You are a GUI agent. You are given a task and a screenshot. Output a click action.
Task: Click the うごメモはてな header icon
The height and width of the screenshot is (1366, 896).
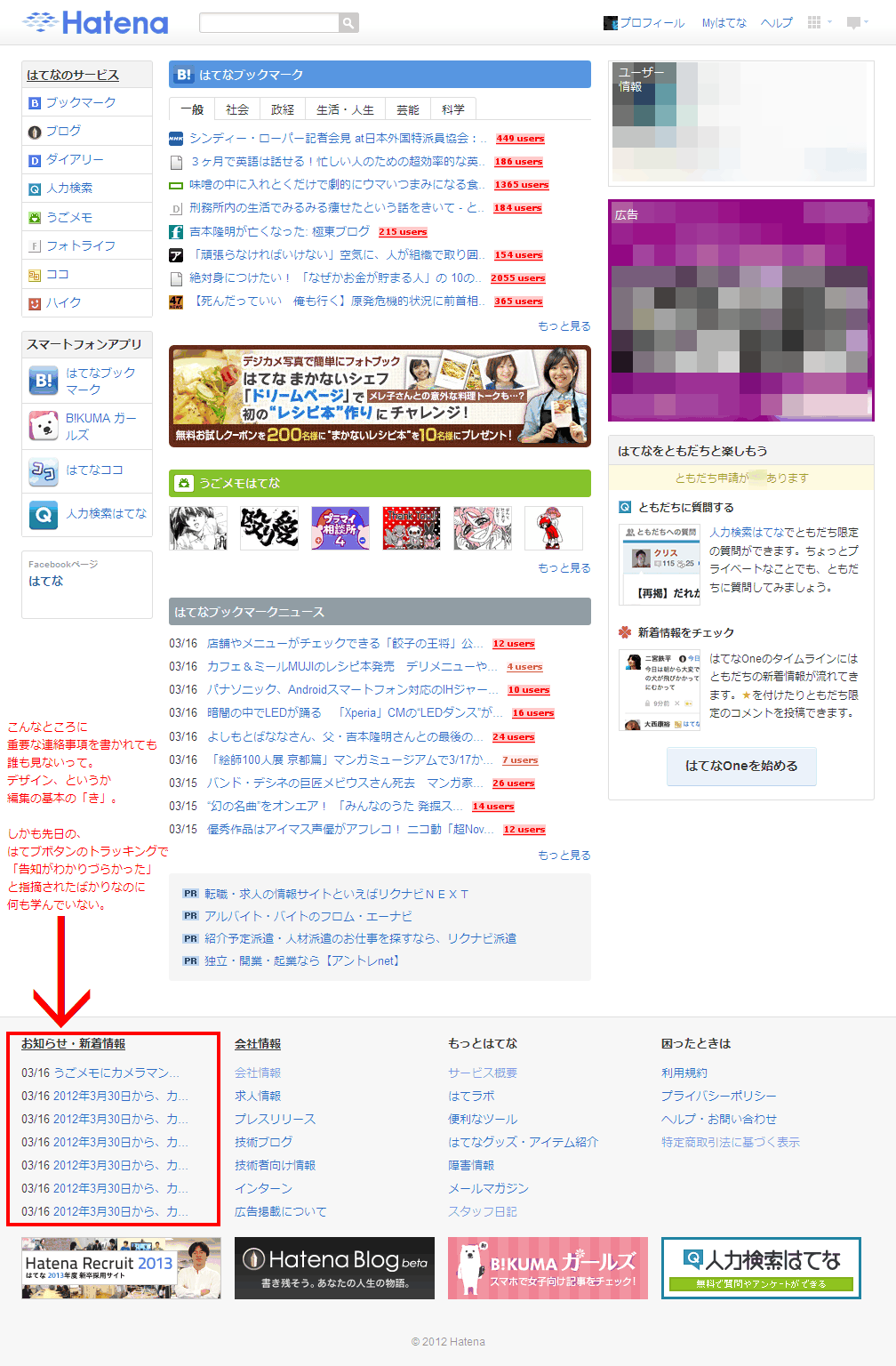(x=183, y=483)
